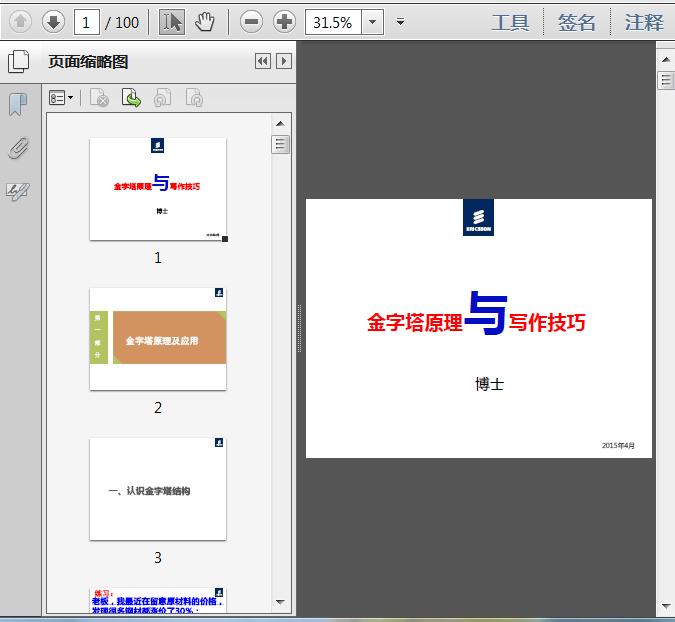Collapse the thumbnails pane with double-arrow button

pos(263,62)
